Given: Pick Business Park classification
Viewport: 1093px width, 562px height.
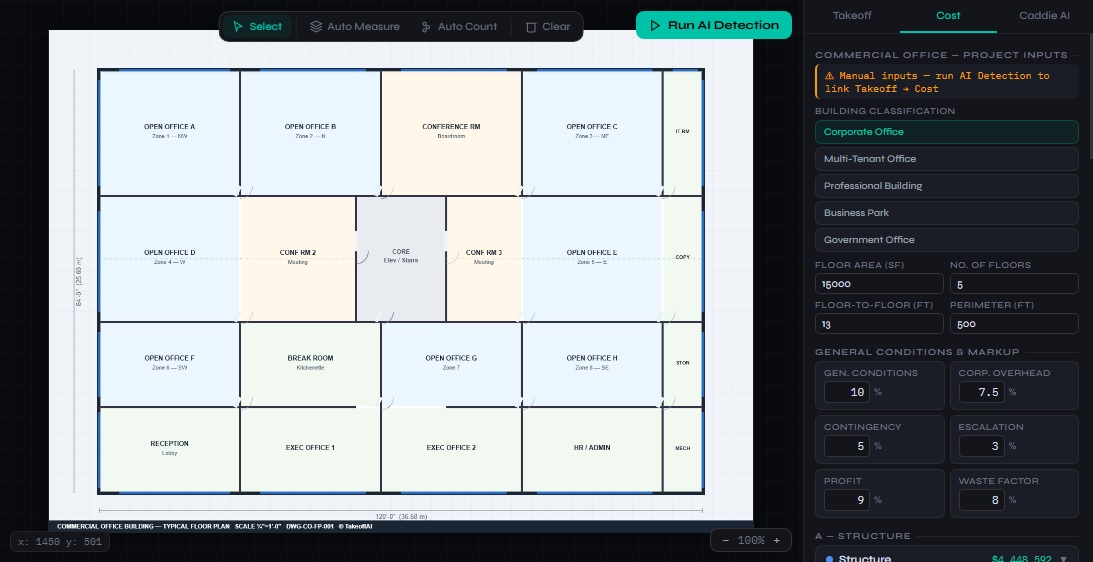Looking at the screenshot, I should pos(946,213).
